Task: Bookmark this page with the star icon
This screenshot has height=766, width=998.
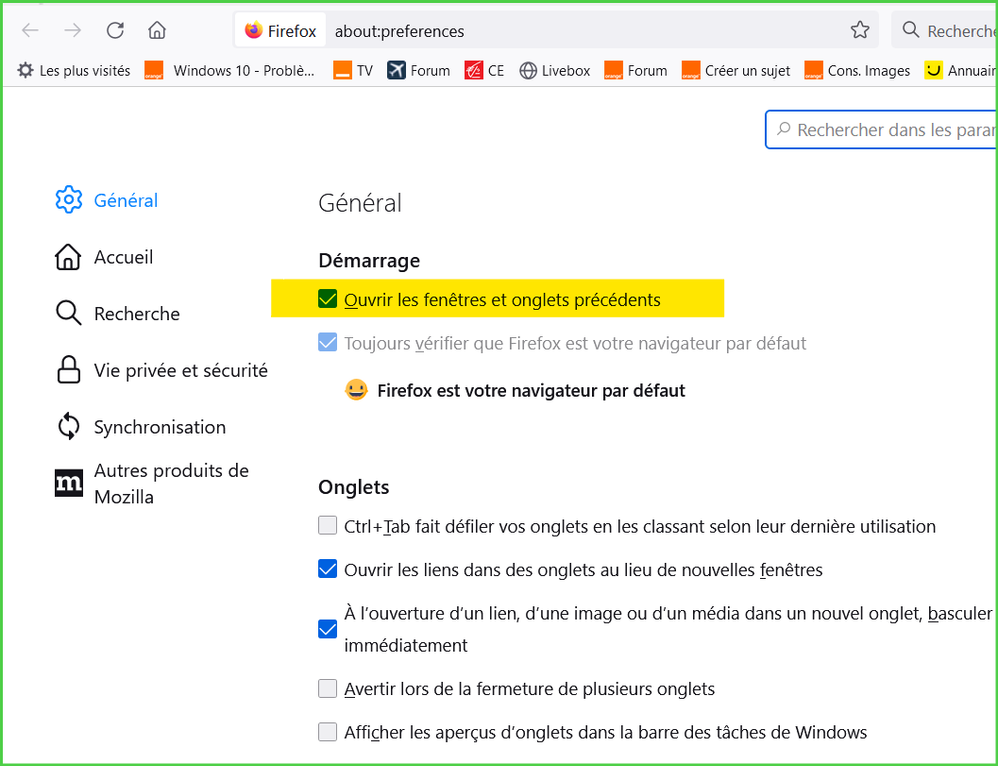Action: coord(860,30)
